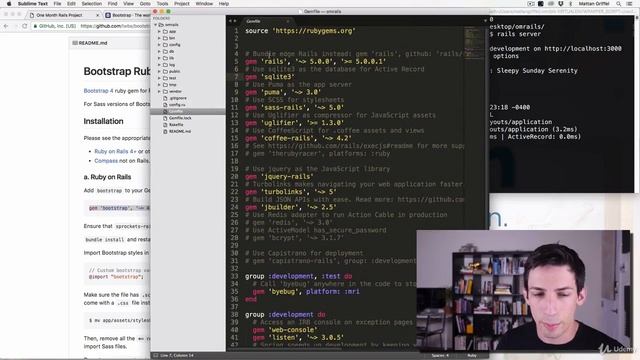Expand the log folder
This screenshot has width=640, height=360.
(x=159, y=65)
